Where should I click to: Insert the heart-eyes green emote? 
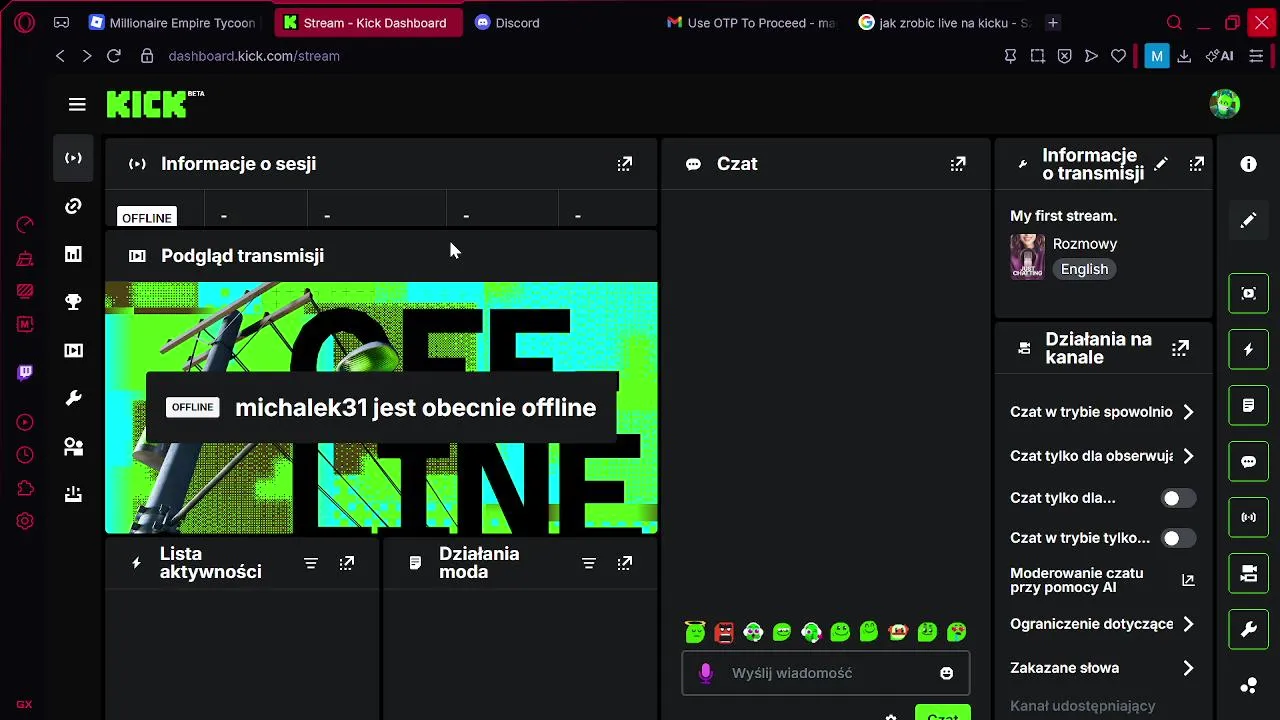957,632
